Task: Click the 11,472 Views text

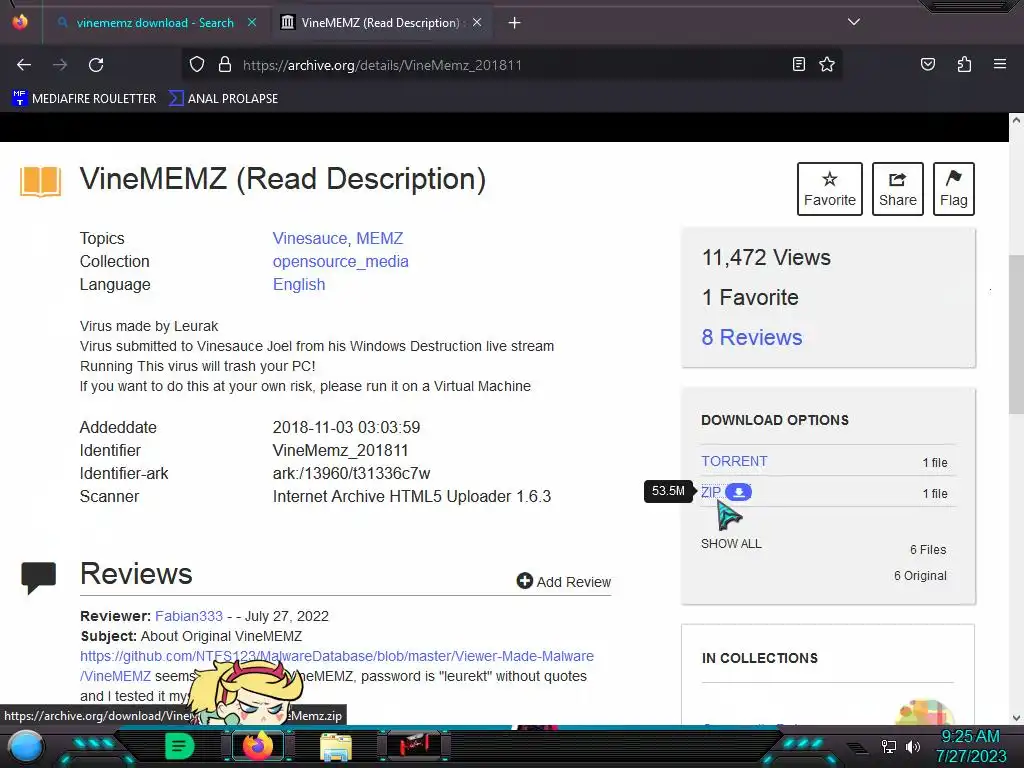Action: [766, 257]
